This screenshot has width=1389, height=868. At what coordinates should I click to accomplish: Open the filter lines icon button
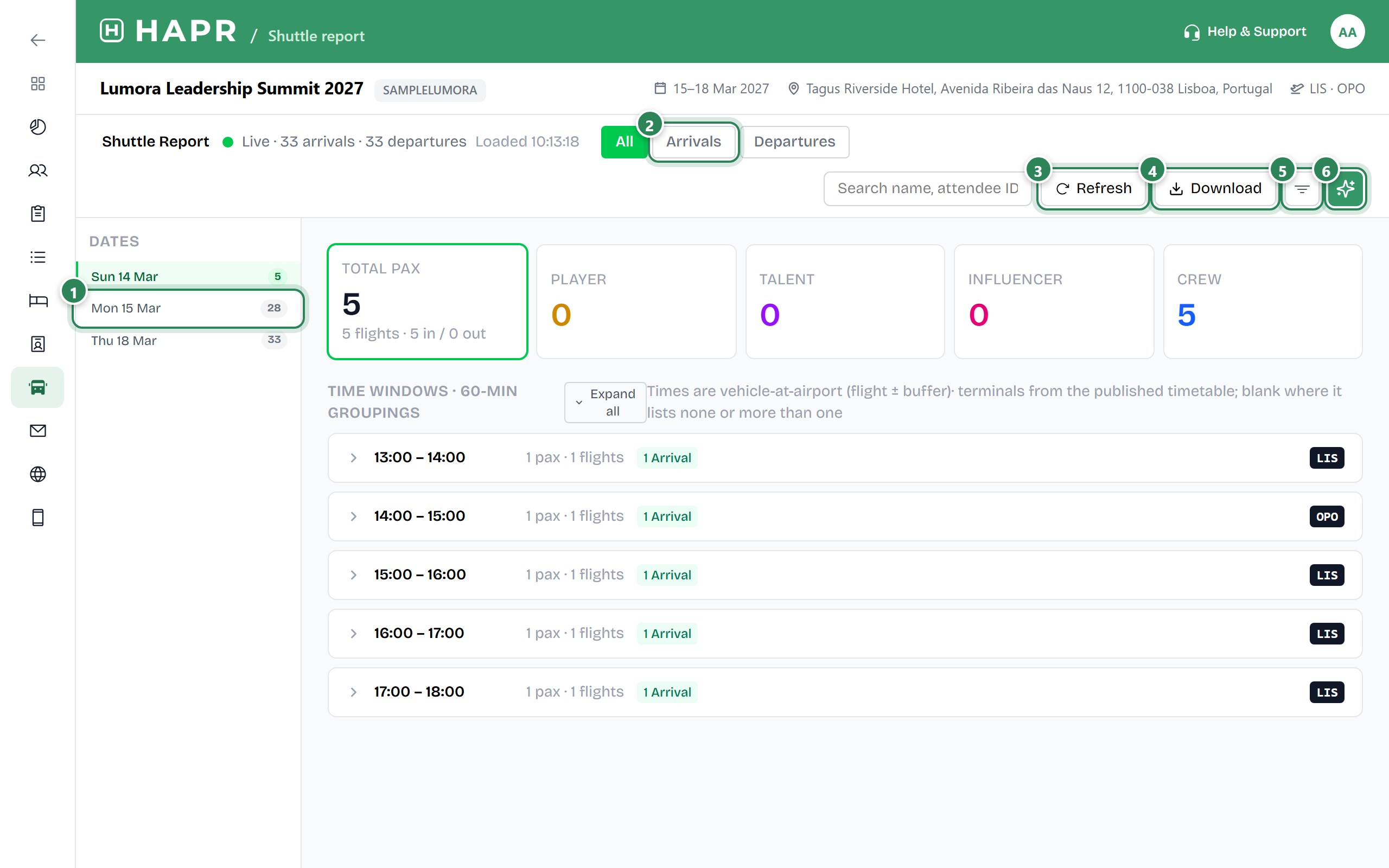pyautogui.click(x=1302, y=189)
